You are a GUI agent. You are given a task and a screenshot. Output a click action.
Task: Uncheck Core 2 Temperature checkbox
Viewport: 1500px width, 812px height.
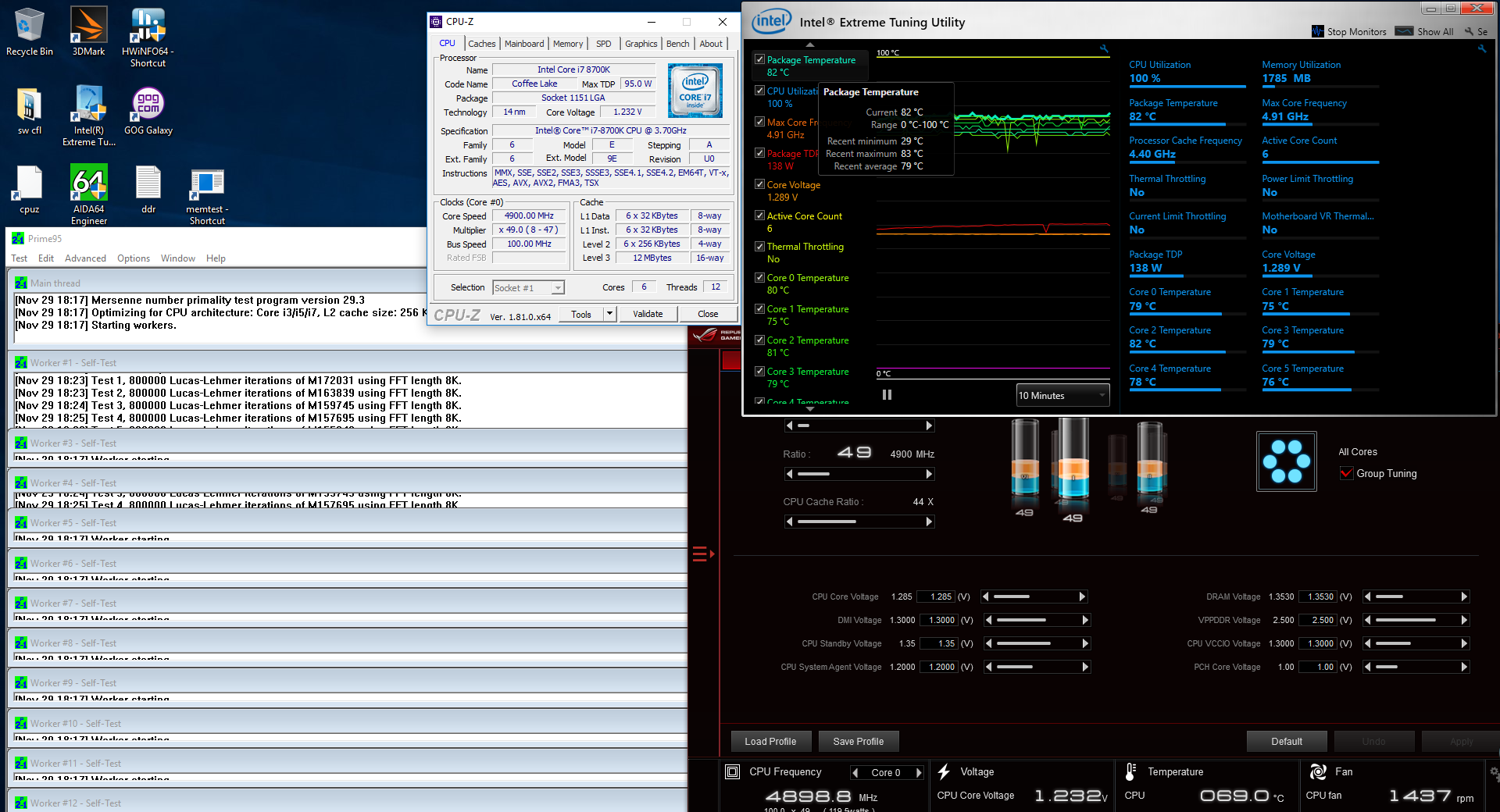pyautogui.click(x=759, y=340)
